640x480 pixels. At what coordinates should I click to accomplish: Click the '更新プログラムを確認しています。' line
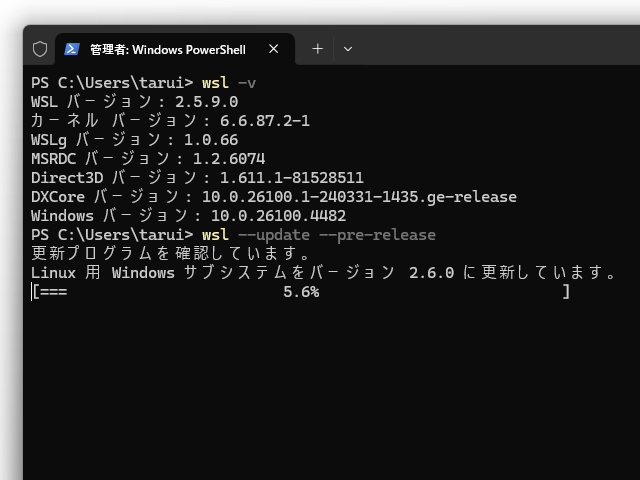pyautogui.click(x=171, y=253)
